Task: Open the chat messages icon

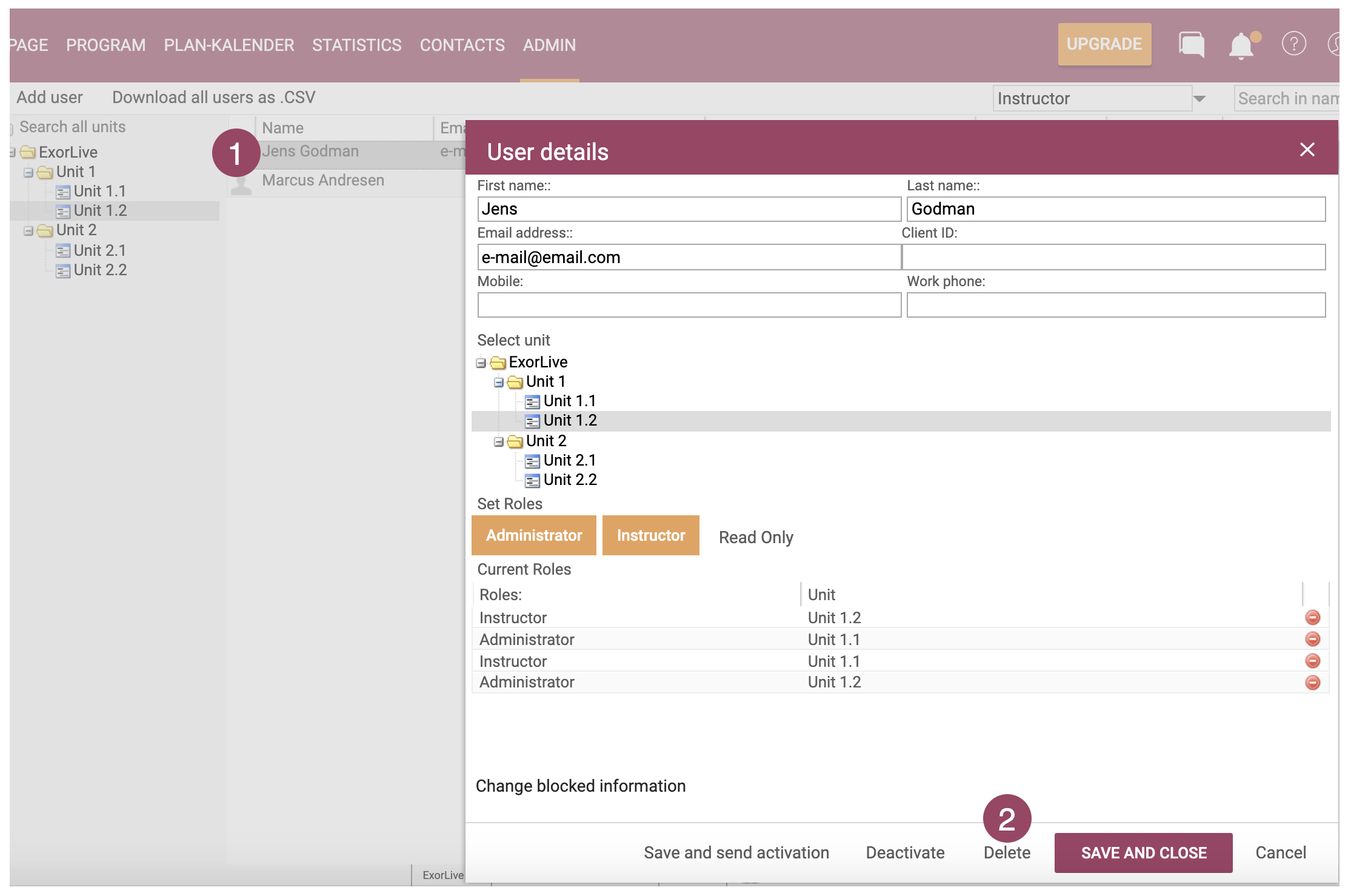Action: tap(1191, 45)
